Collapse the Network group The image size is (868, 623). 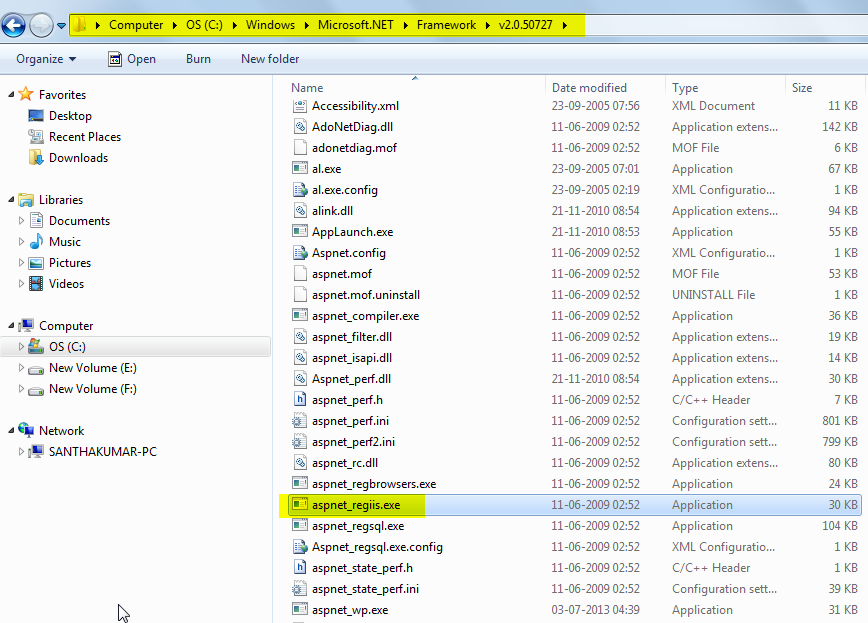pos(11,431)
